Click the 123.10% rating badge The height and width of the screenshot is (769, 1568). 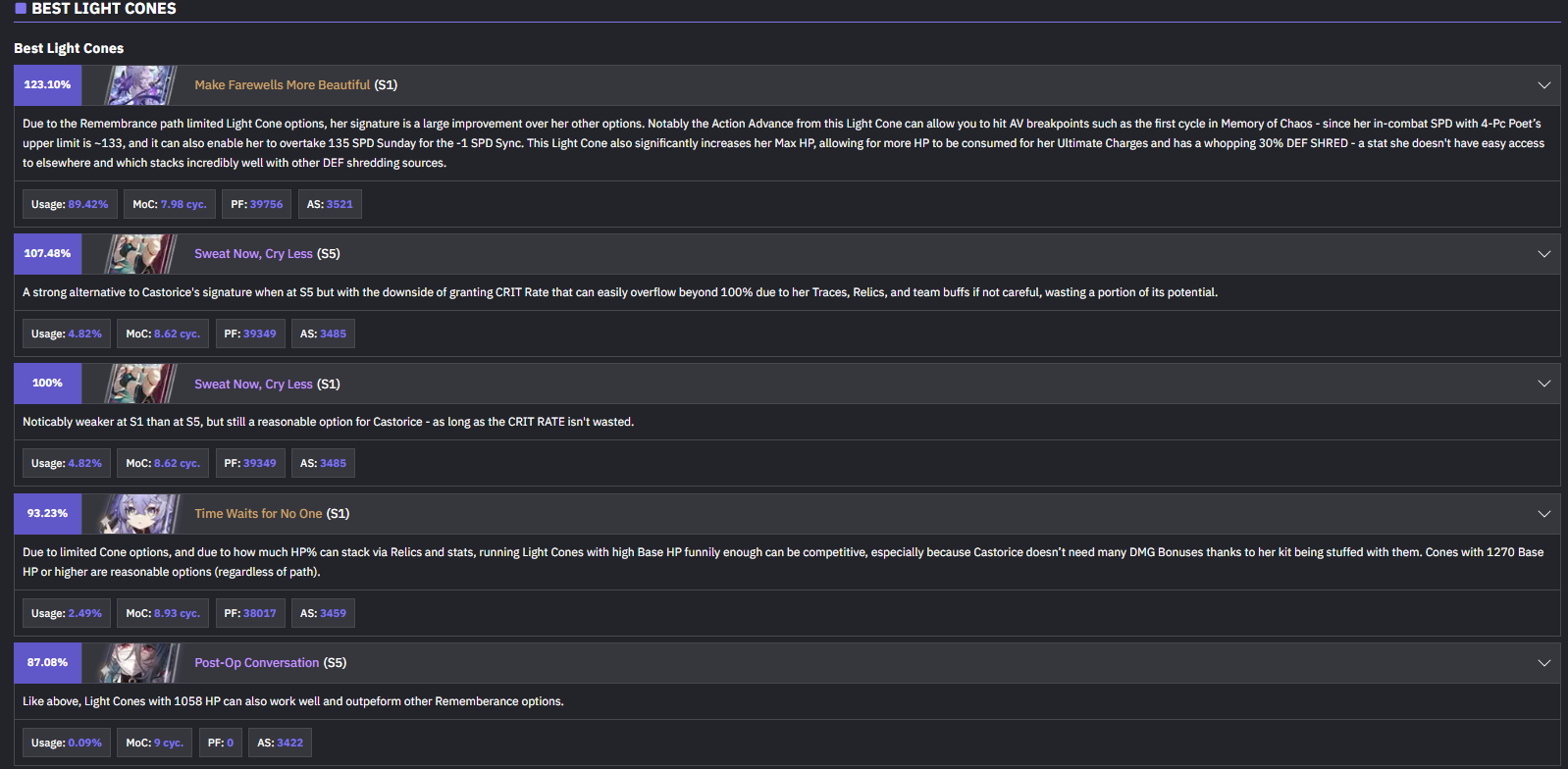pyautogui.click(x=48, y=85)
